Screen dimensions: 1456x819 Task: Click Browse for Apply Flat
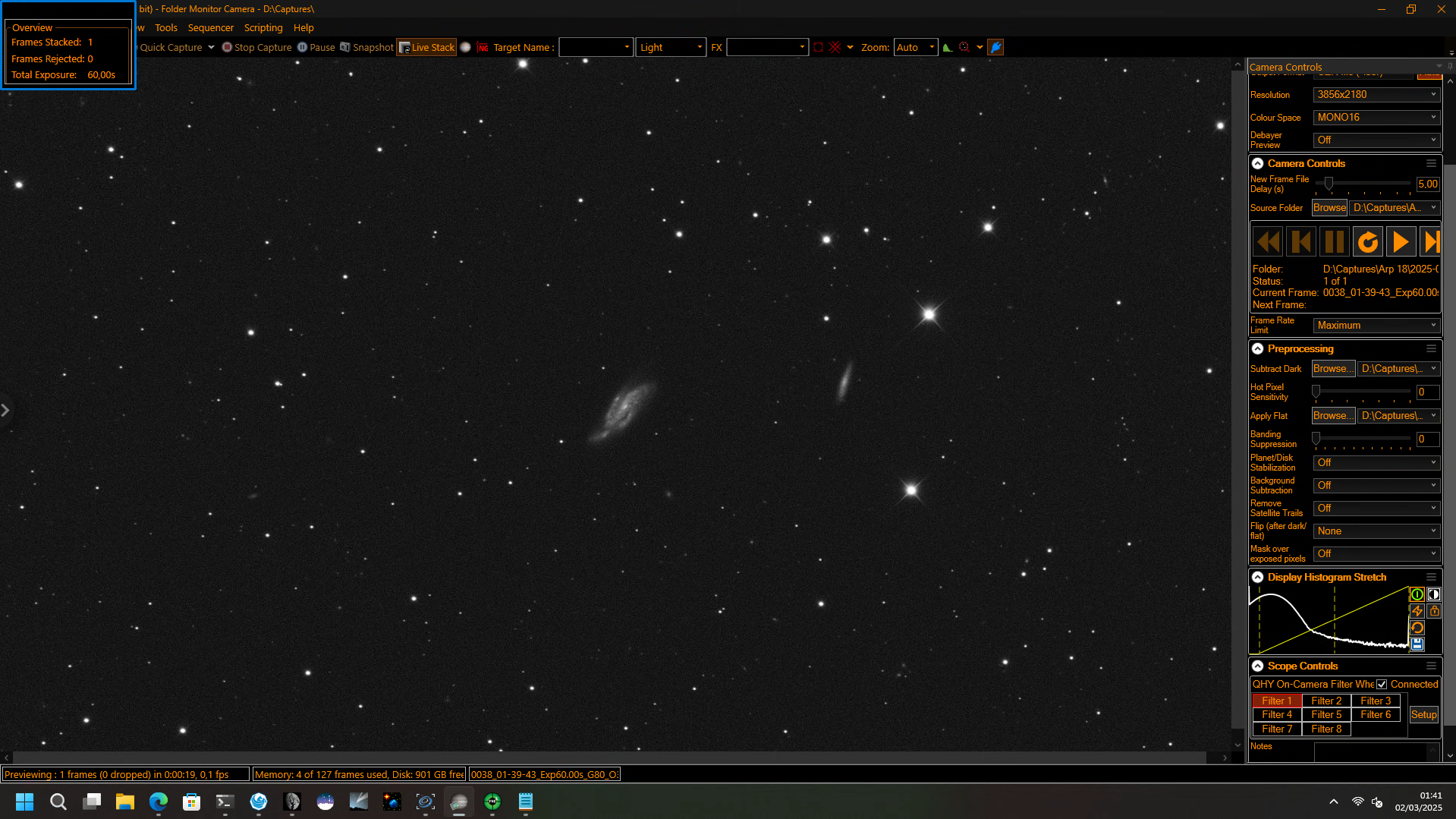[x=1333, y=415]
